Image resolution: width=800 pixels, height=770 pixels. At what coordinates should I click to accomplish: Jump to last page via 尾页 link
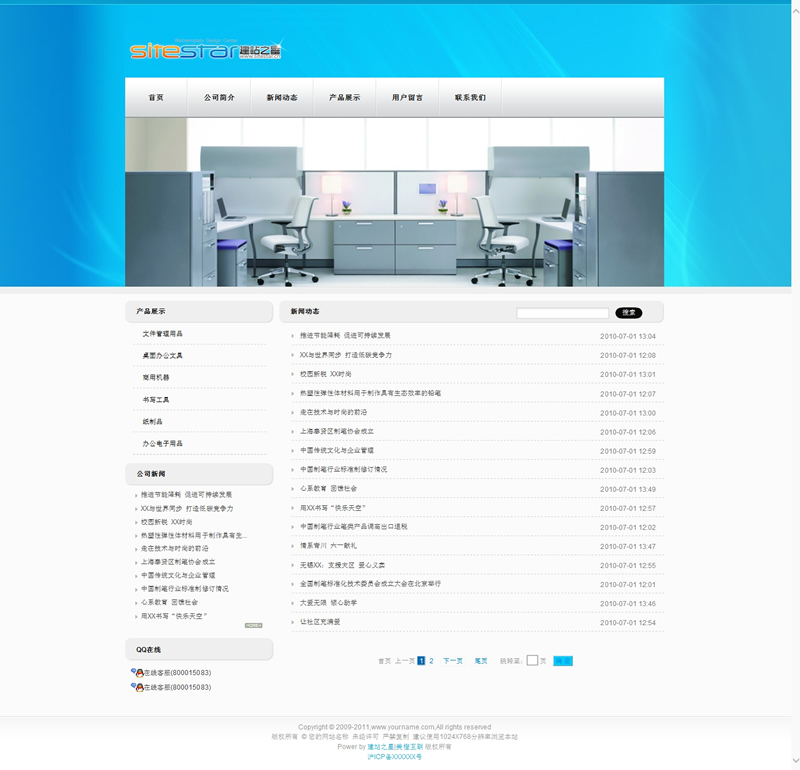pyautogui.click(x=481, y=661)
